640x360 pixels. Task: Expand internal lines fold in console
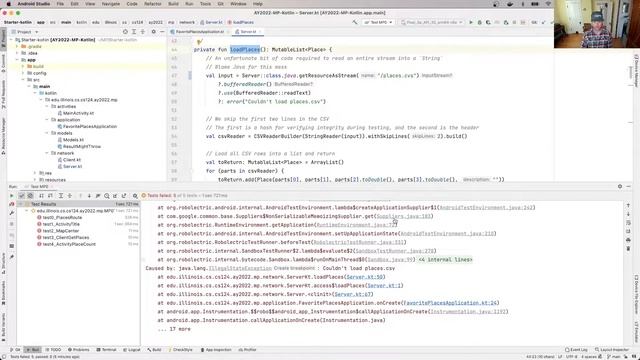445,260
